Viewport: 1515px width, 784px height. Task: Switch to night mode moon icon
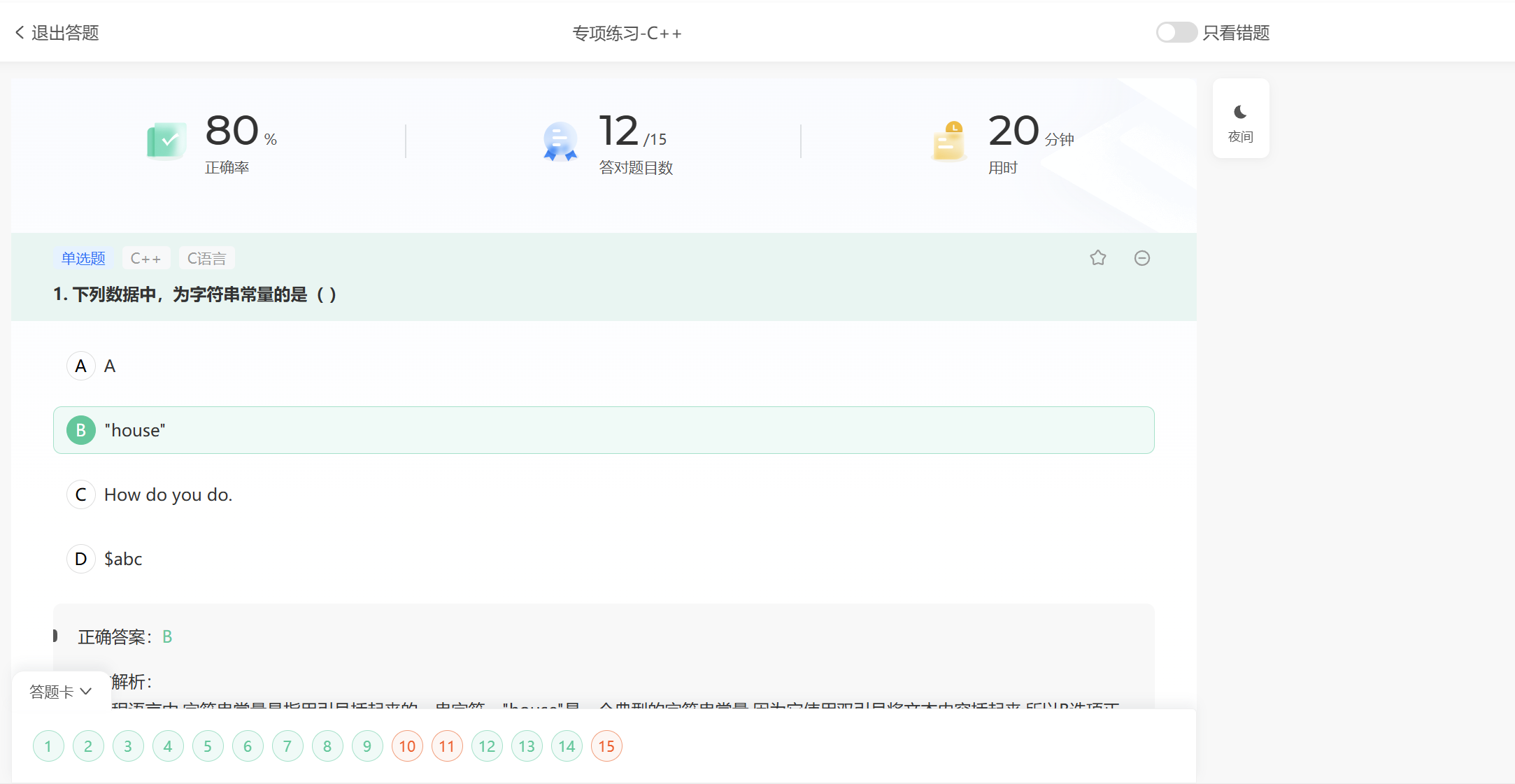[x=1240, y=113]
